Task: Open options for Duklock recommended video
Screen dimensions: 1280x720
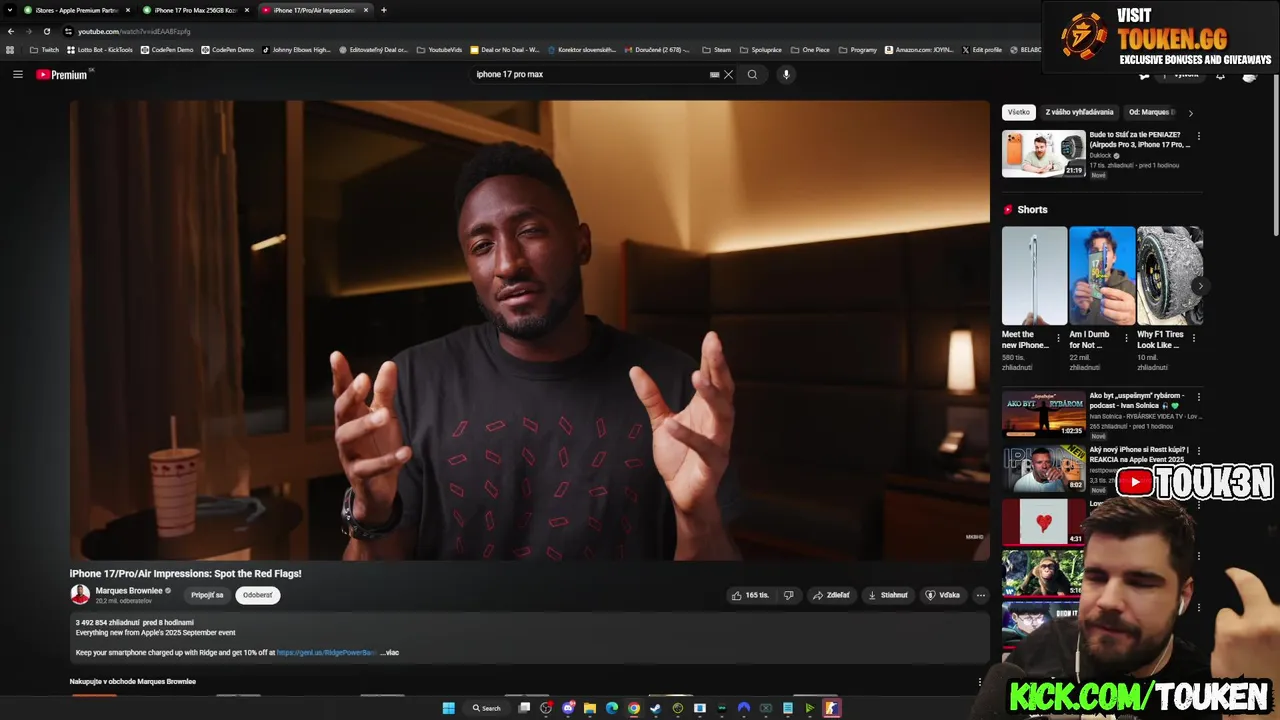Action: click(1198, 136)
